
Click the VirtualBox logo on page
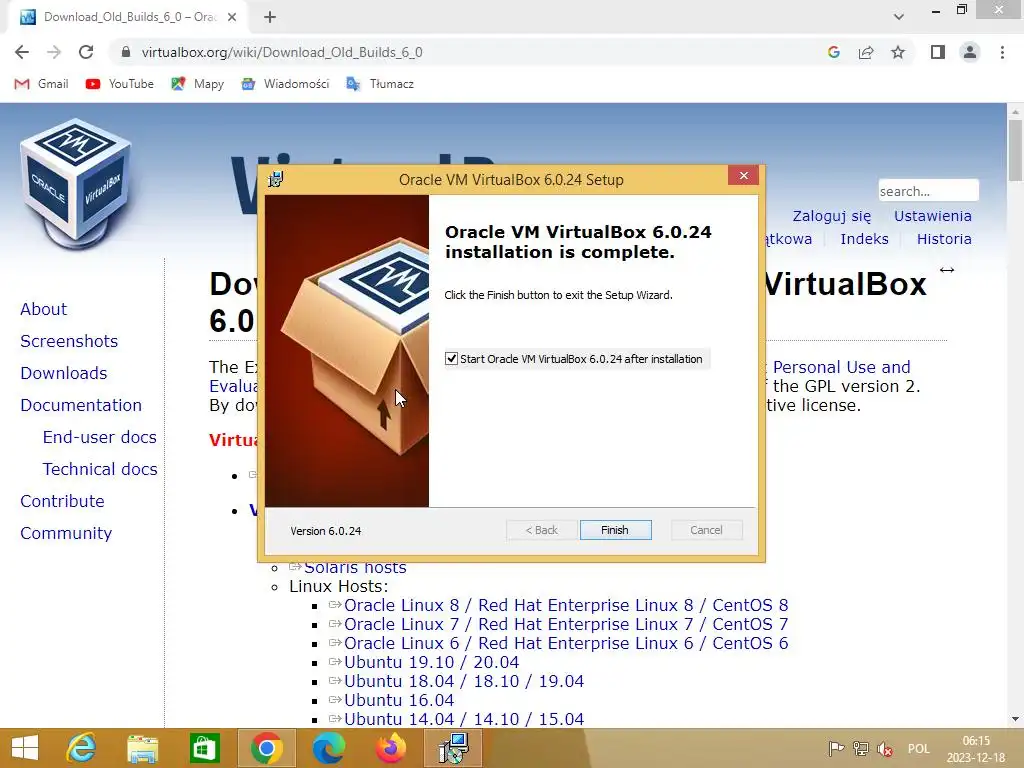[x=76, y=184]
